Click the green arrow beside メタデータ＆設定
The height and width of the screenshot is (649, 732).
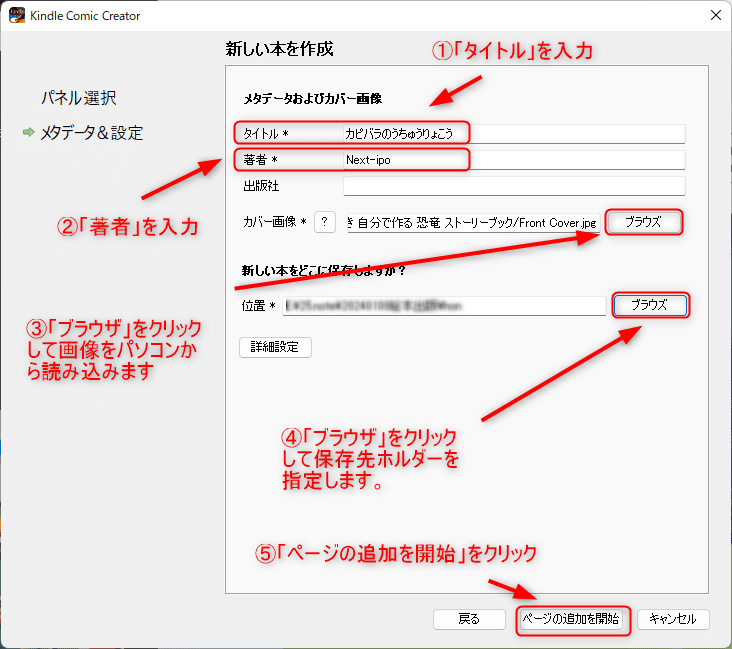pyautogui.click(x=29, y=132)
